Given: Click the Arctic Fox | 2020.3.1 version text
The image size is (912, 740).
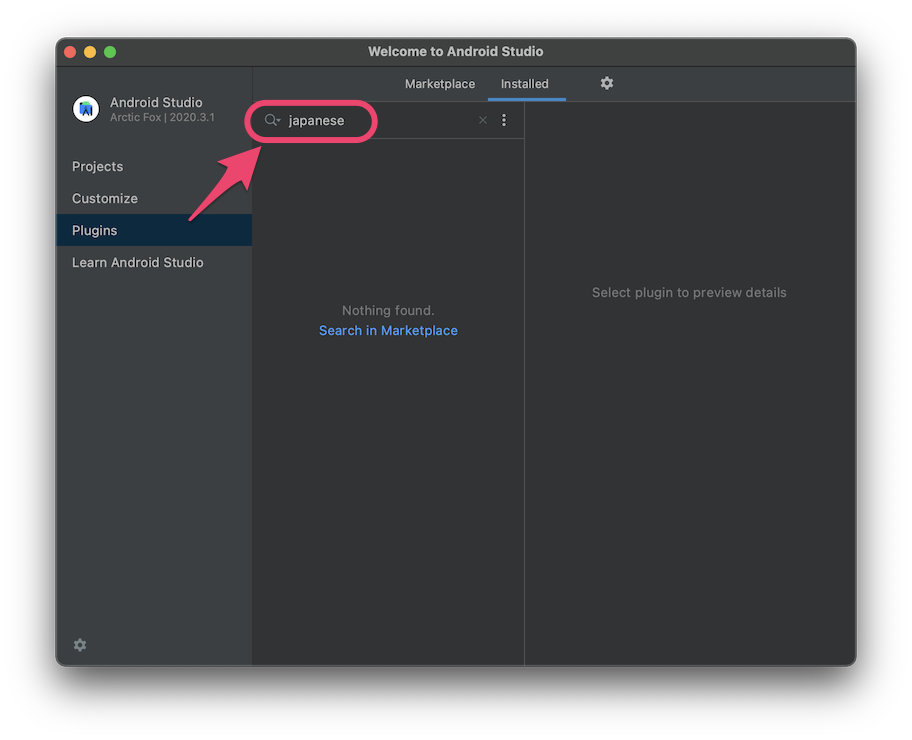Looking at the screenshot, I should [x=162, y=118].
